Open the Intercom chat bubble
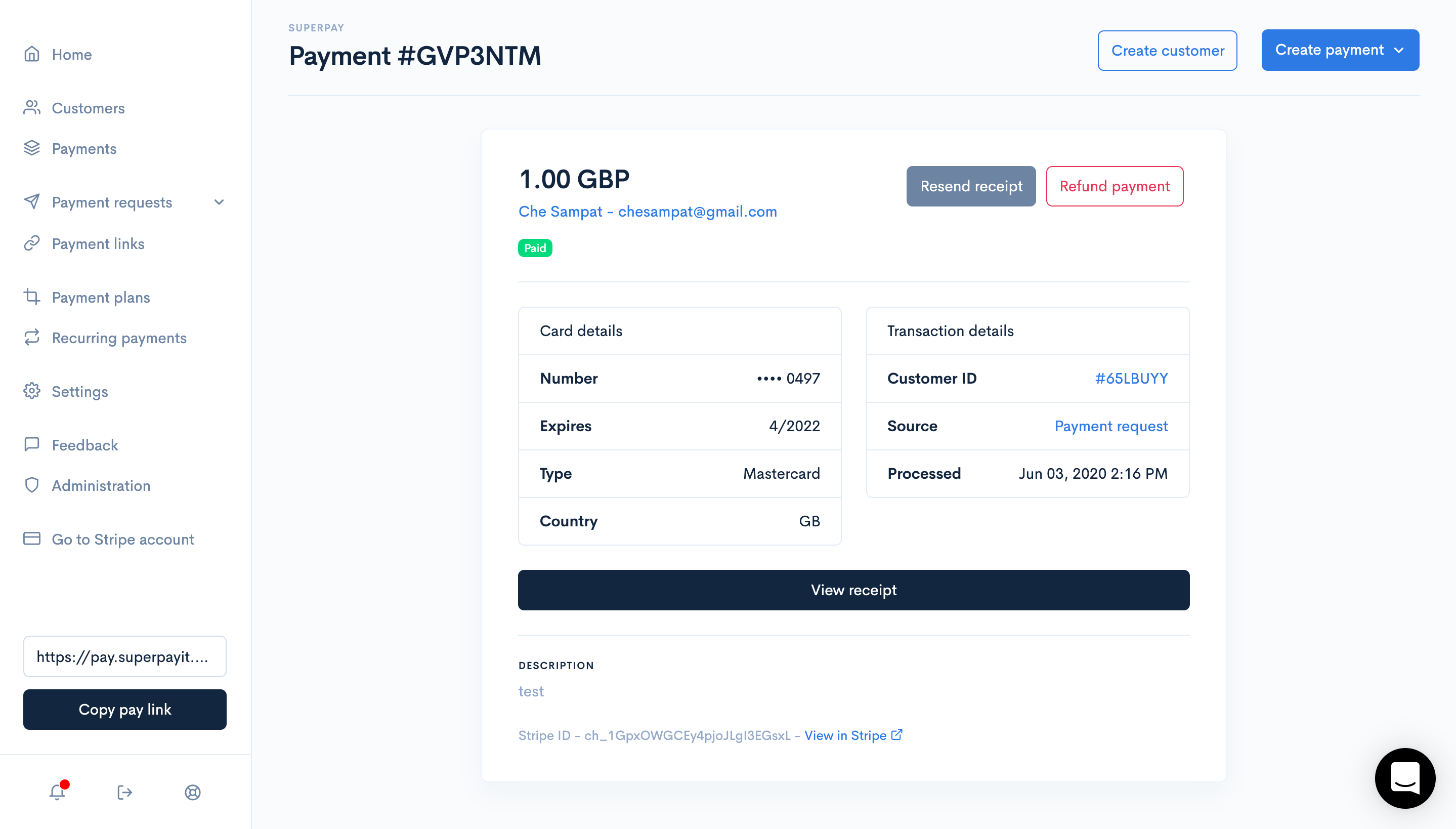Image resolution: width=1456 pixels, height=829 pixels. click(1405, 778)
